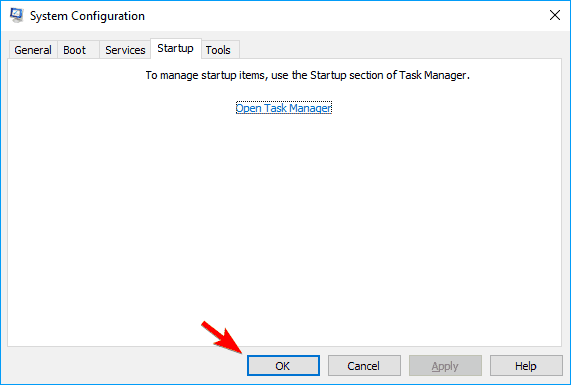This screenshot has width=571, height=385.
Task: Select the Startup tab
Action: 176,48
